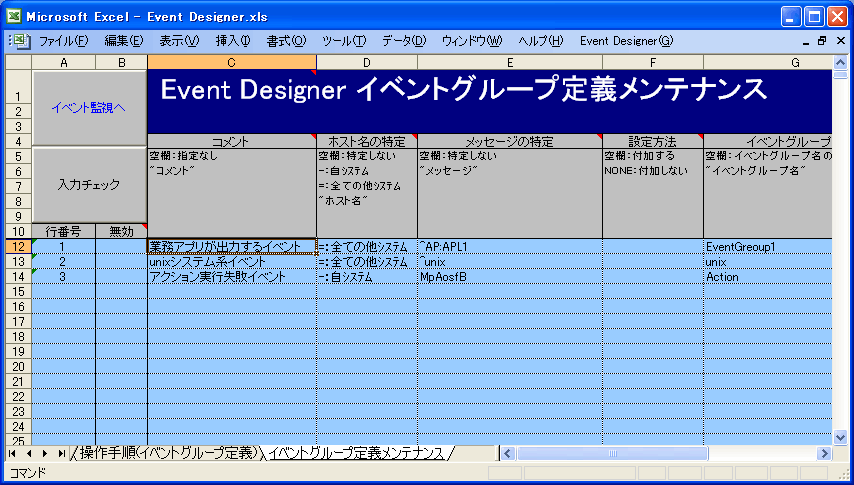Open the 挿入(I) menu

click(x=233, y=41)
